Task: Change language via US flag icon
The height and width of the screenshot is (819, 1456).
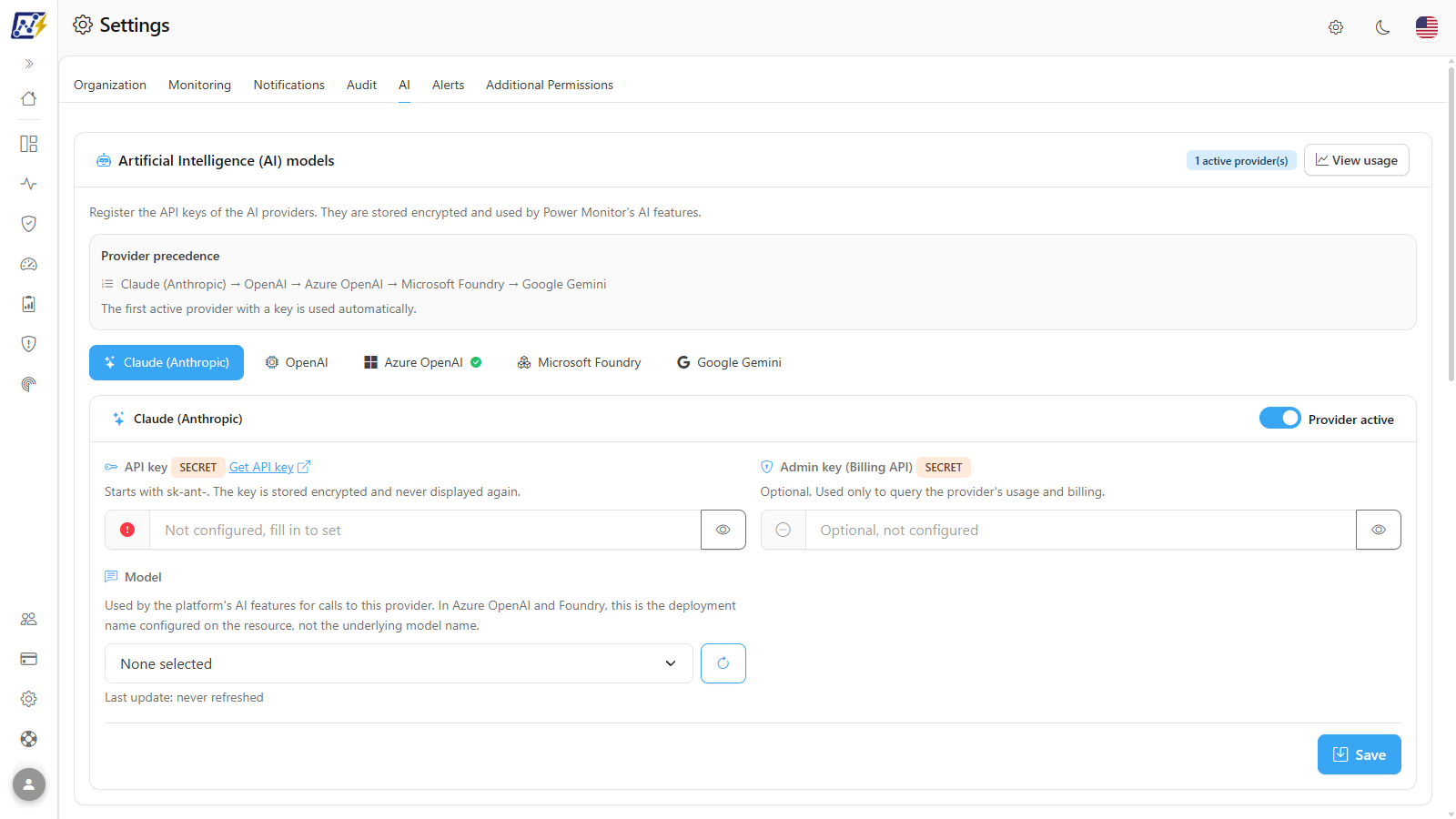Action: 1427,27
